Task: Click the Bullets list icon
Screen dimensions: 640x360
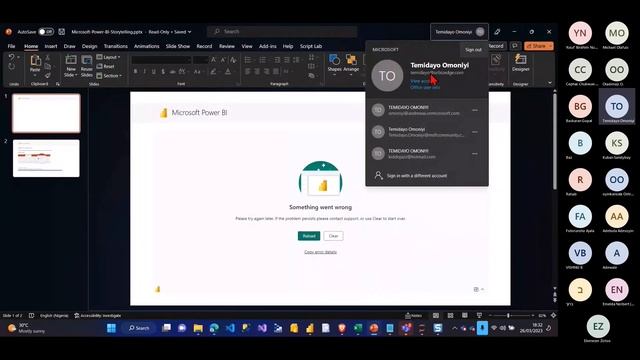Action: click(248, 60)
